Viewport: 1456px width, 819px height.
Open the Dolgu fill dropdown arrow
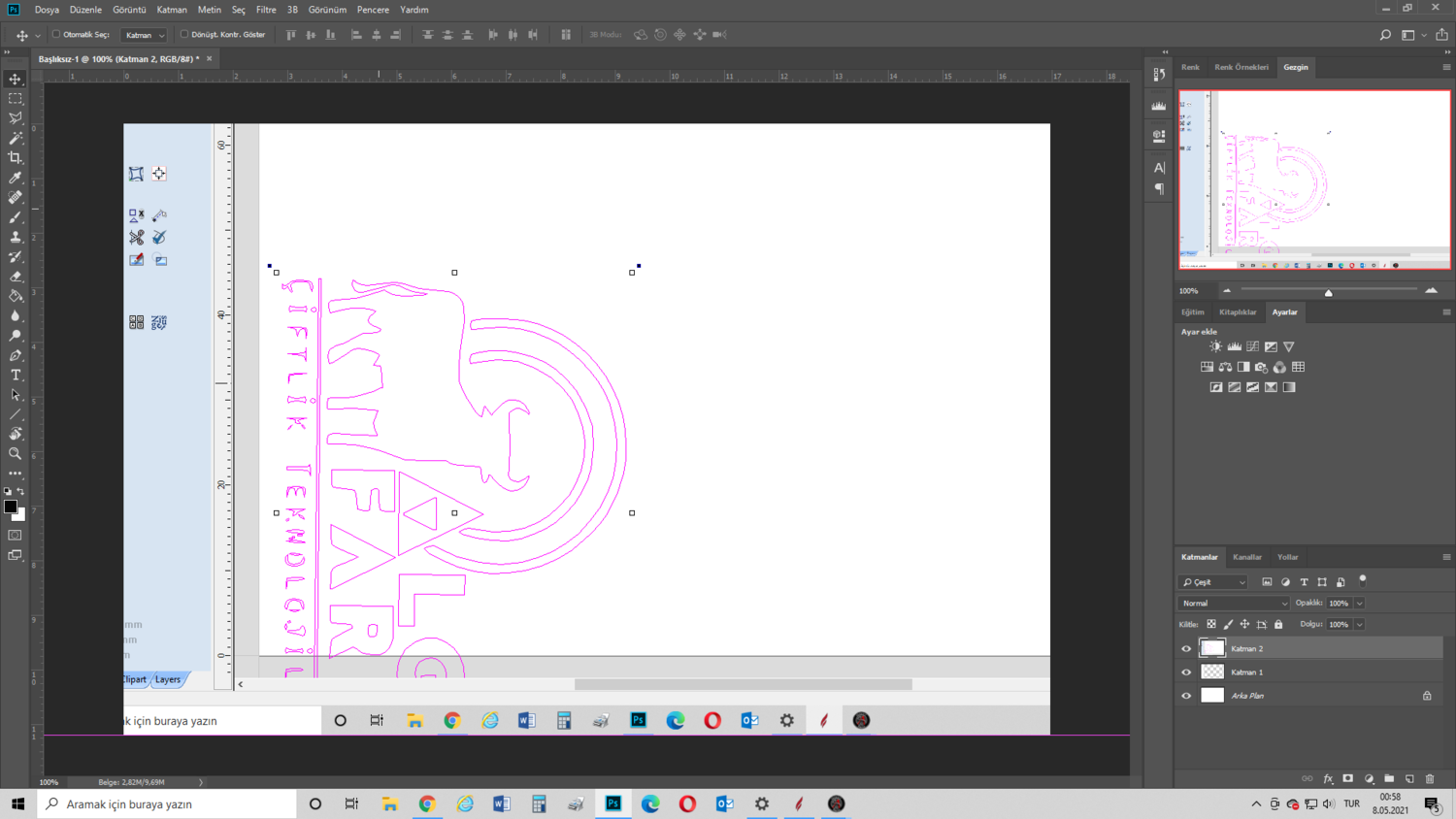pos(1359,624)
